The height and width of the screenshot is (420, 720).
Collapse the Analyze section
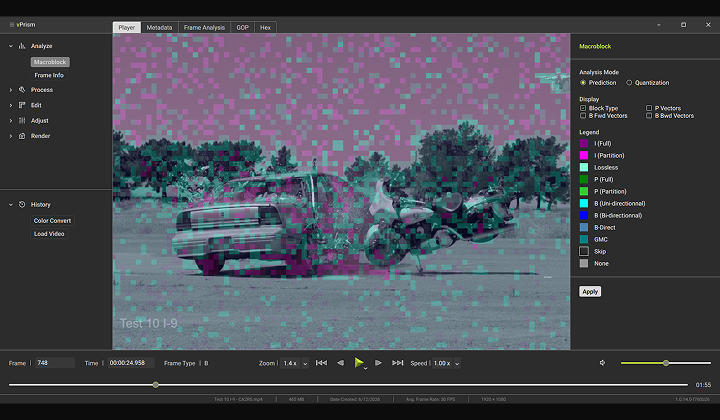coord(11,46)
